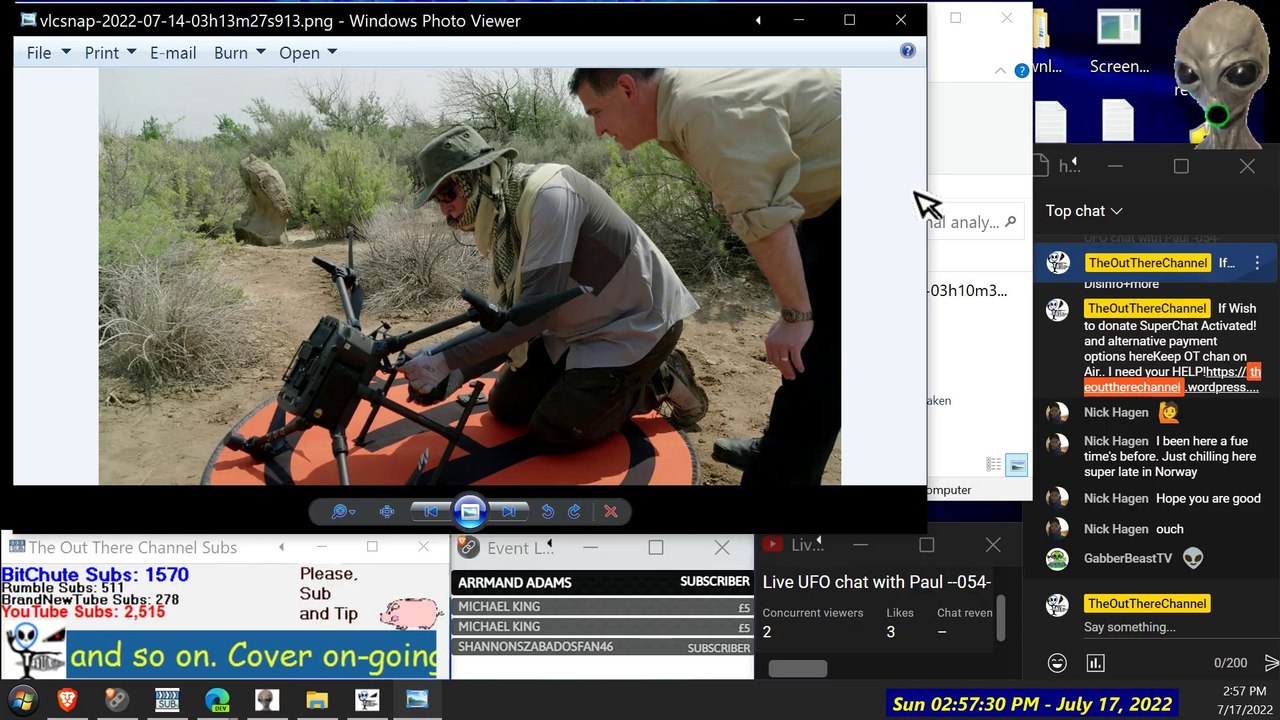Click the Windows Start button
This screenshot has width=1280, height=720.
(24, 700)
